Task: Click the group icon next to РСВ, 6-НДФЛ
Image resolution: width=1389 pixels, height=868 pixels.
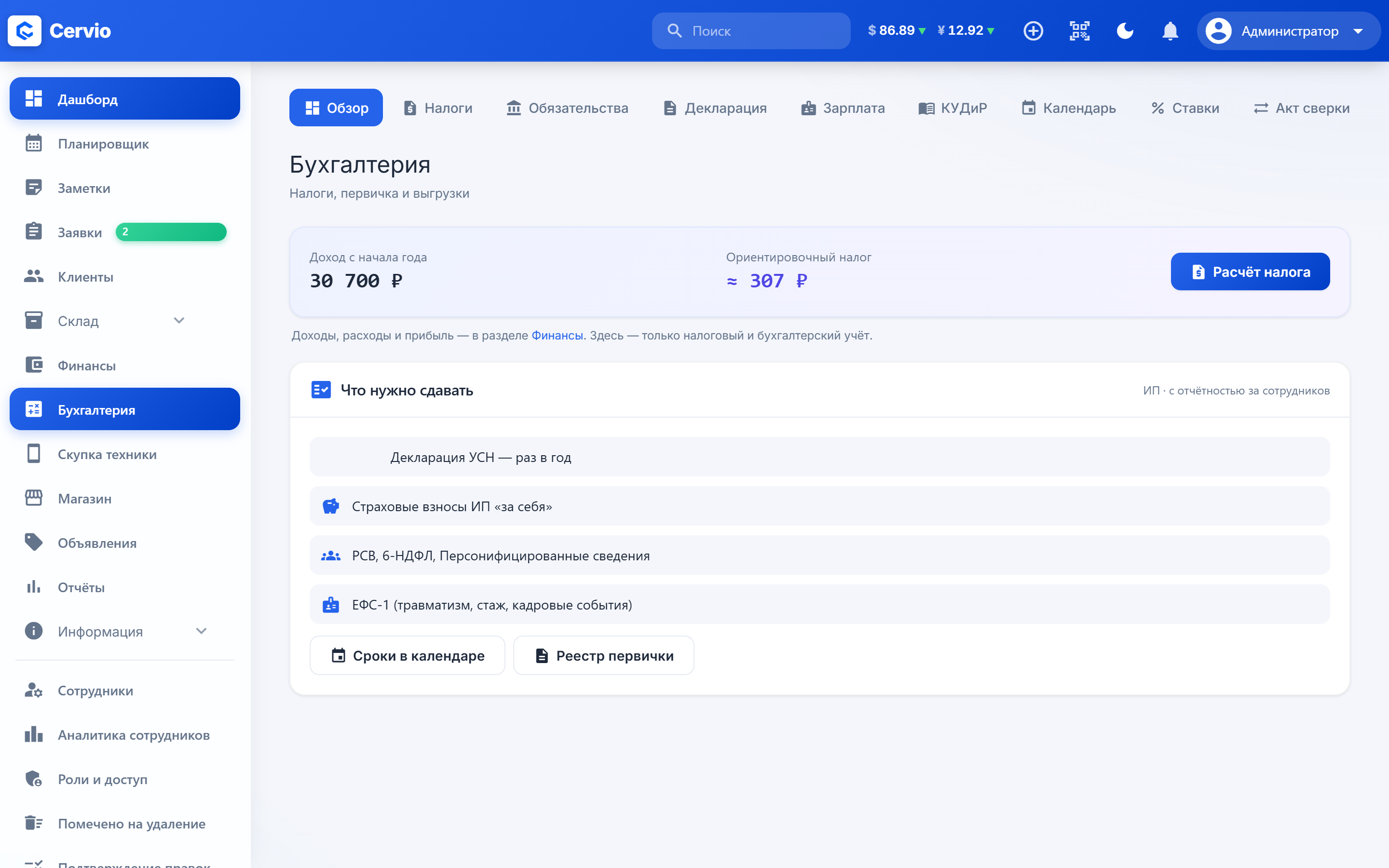Action: click(x=330, y=556)
